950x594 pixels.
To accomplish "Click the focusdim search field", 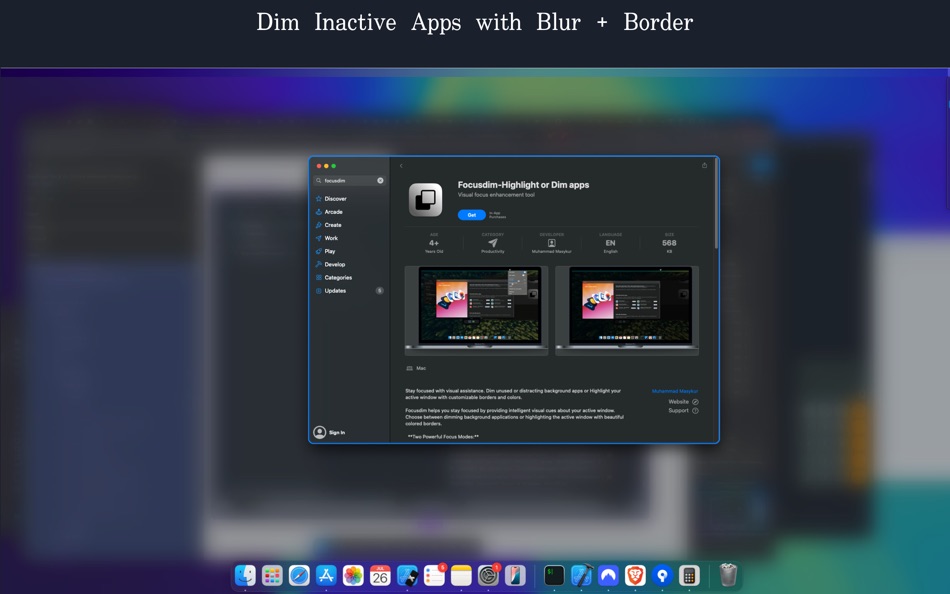I will coord(349,181).
